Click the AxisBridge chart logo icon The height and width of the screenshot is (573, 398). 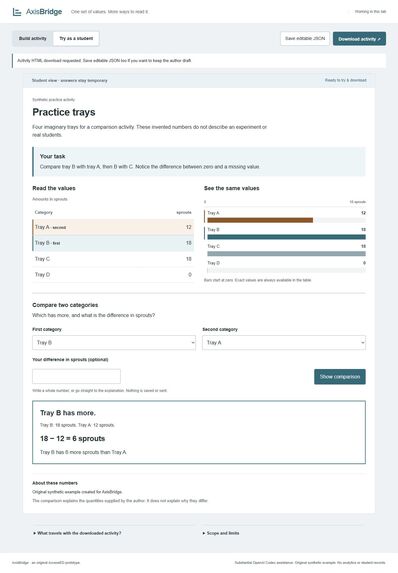click(x=17, y=12)
